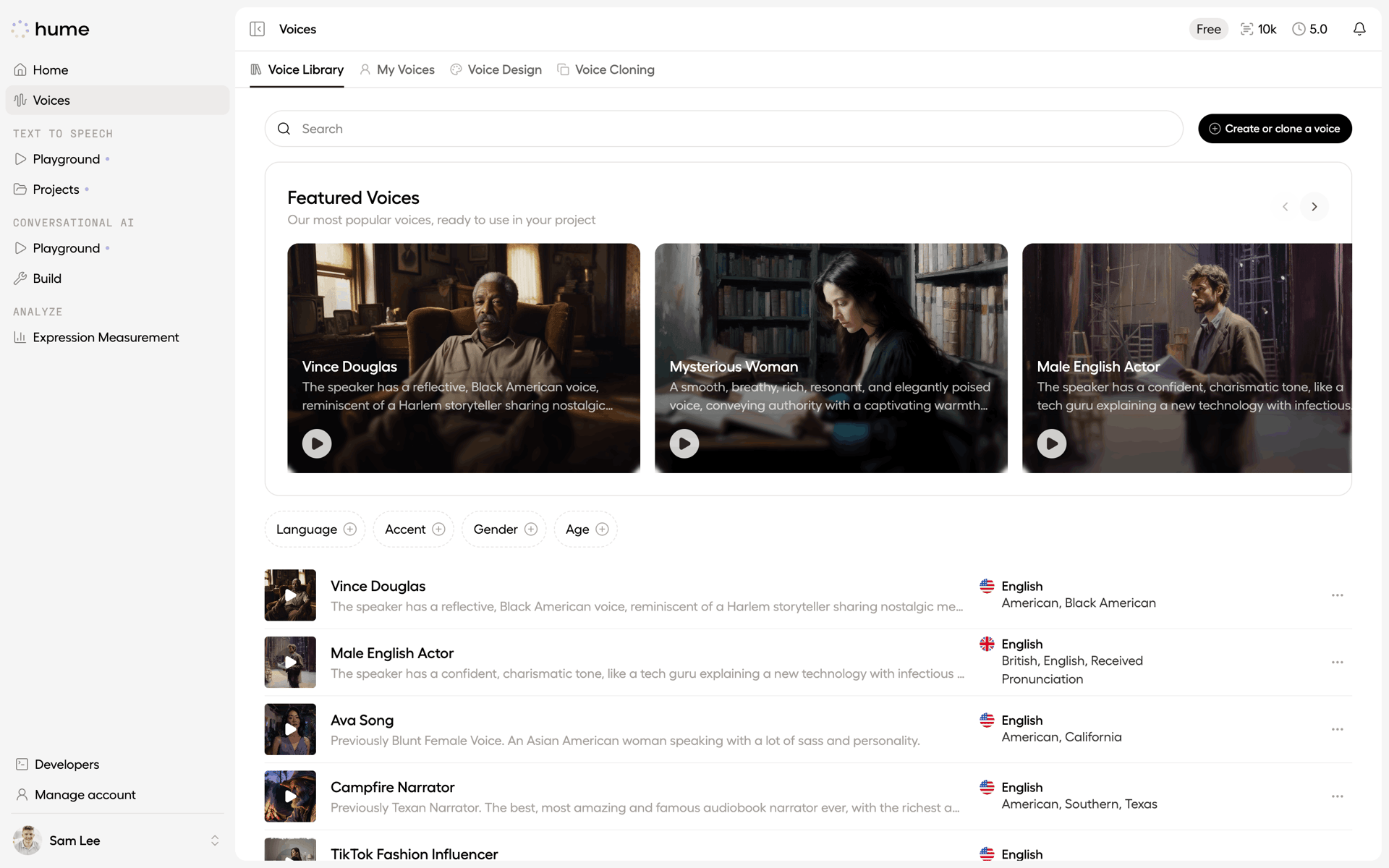1389x868 pixels.
Task: Click the Free plan badge
Action: (x=1208, y=29)
